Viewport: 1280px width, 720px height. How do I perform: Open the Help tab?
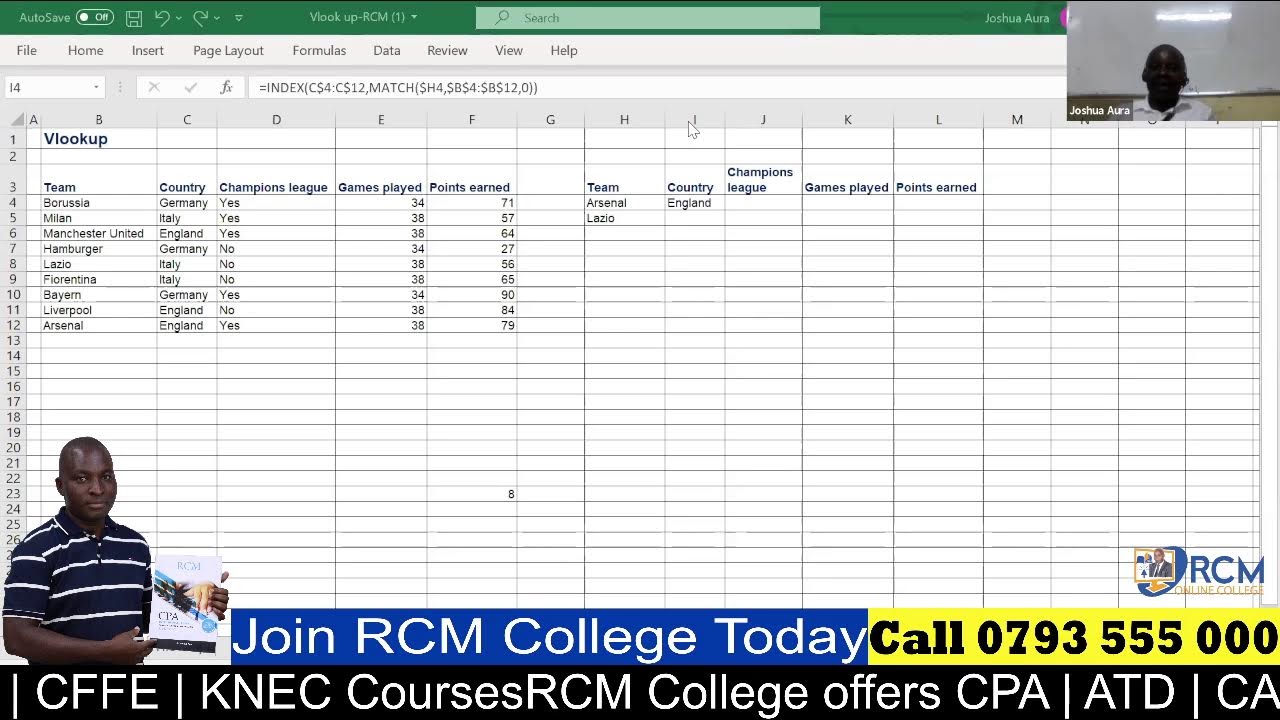[564, 50]
